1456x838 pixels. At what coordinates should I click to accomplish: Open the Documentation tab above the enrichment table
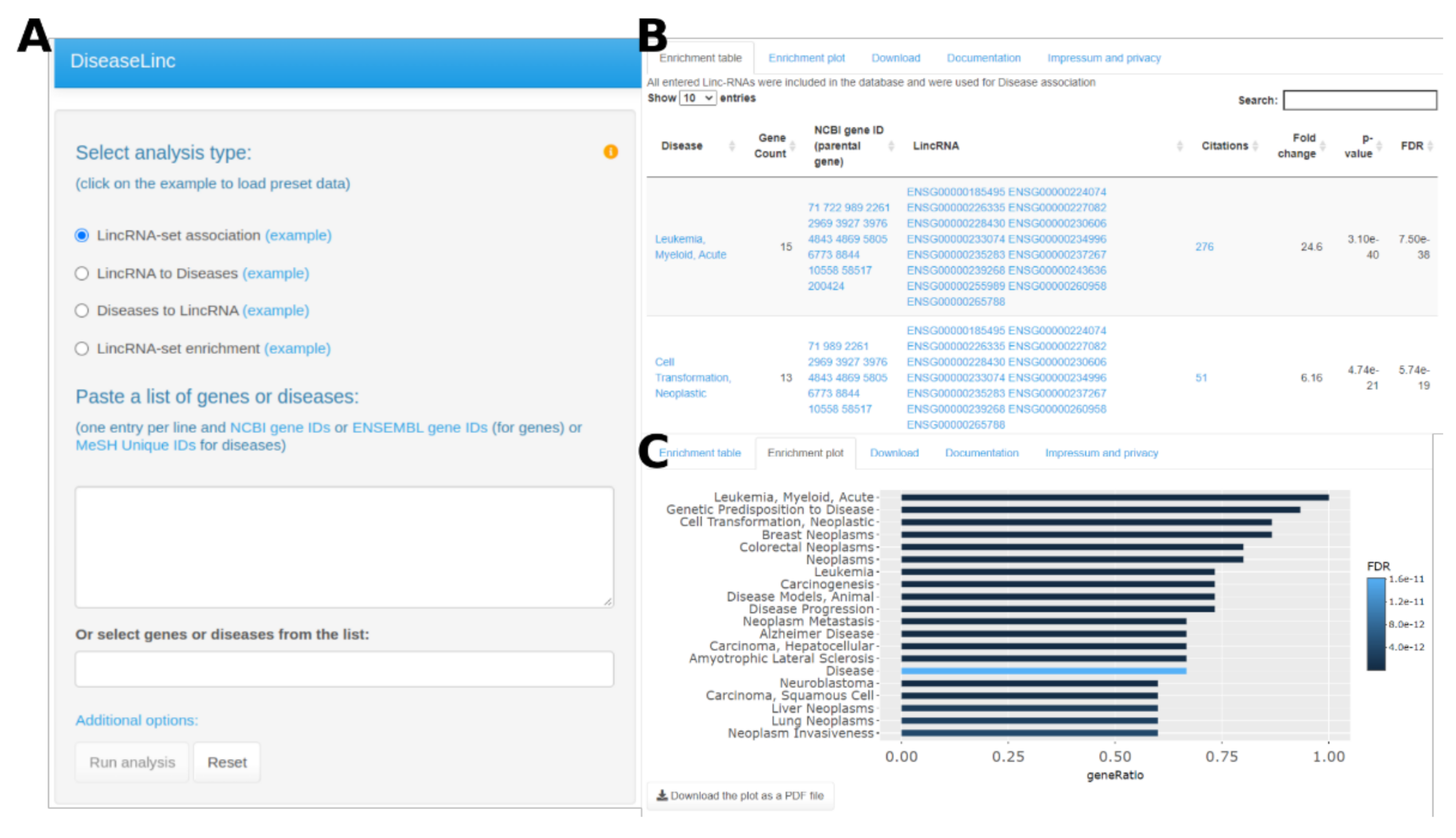pos(983,58)
